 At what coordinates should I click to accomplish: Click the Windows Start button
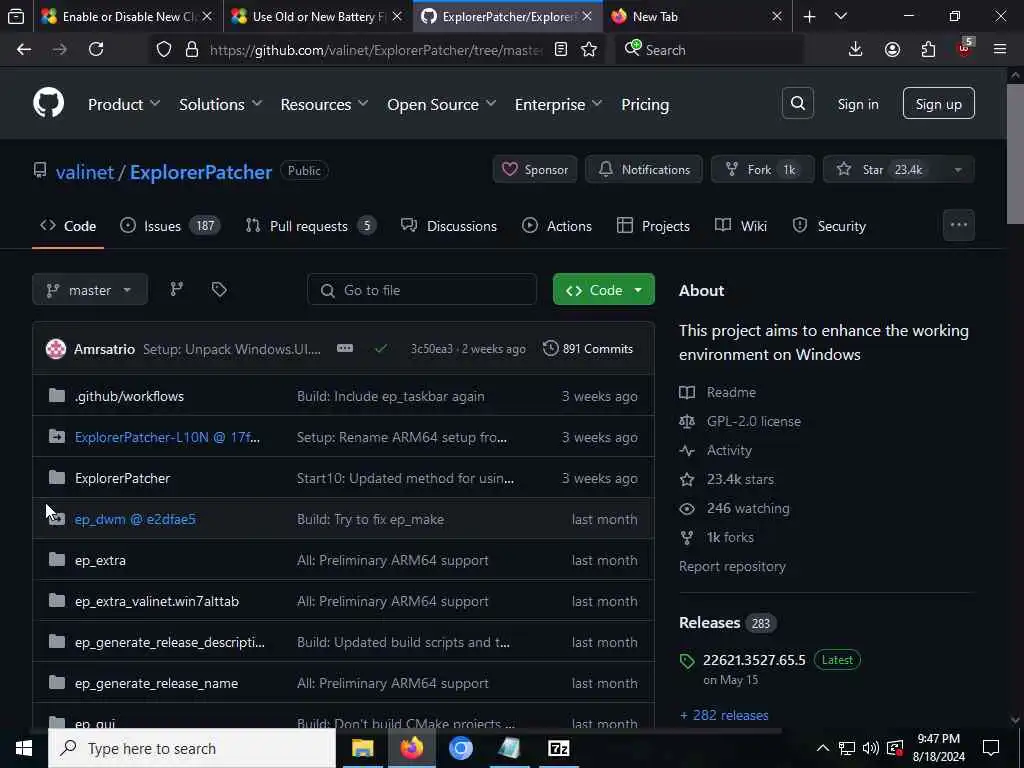point(24,748)
